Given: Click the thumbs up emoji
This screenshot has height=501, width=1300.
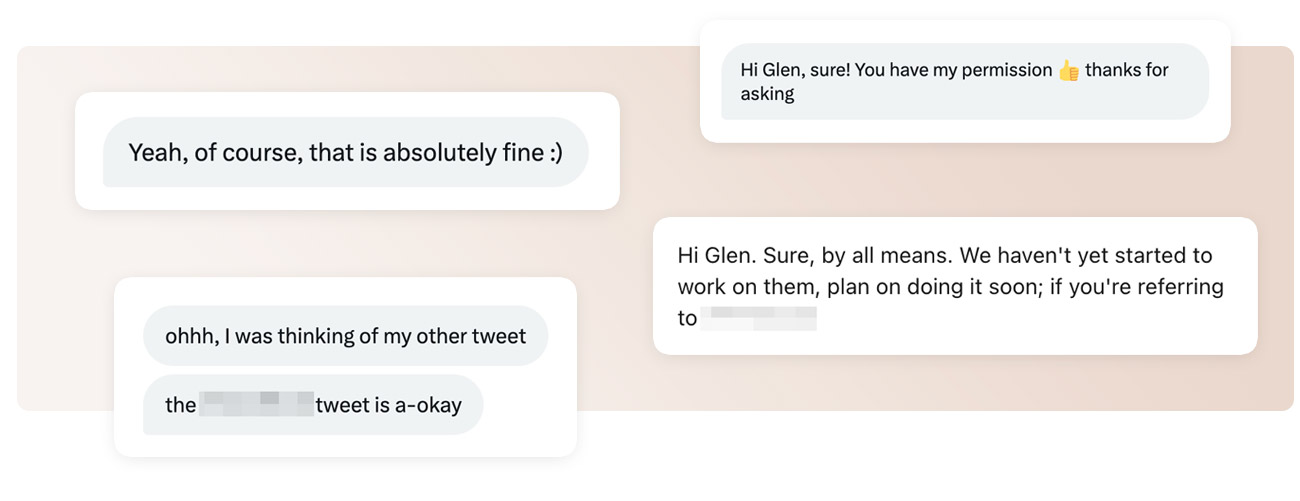Looking at the screenshot, I should click(x=1068, y=71).
